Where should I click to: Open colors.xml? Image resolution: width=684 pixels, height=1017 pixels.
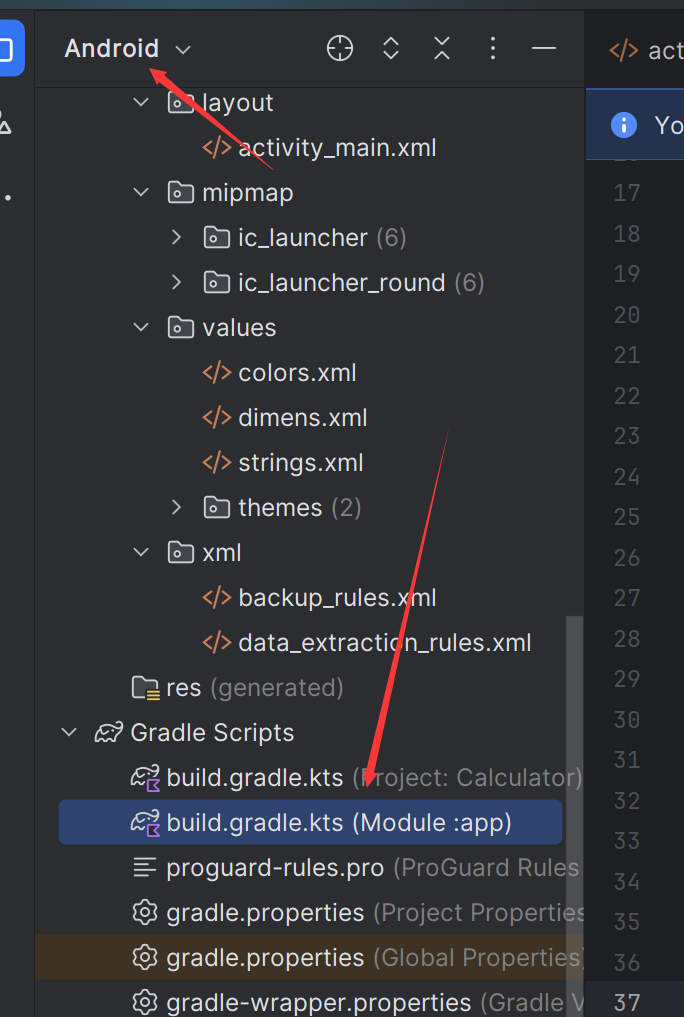[x=297, y=373]
